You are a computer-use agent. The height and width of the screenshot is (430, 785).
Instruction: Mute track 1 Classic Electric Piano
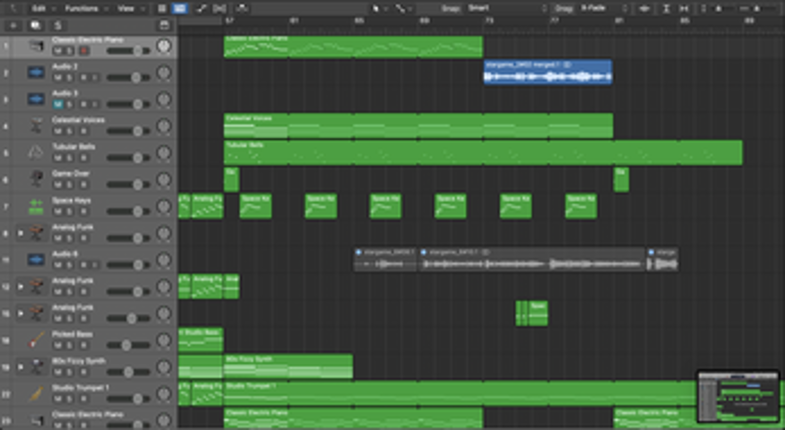click(x=58, y=51)
